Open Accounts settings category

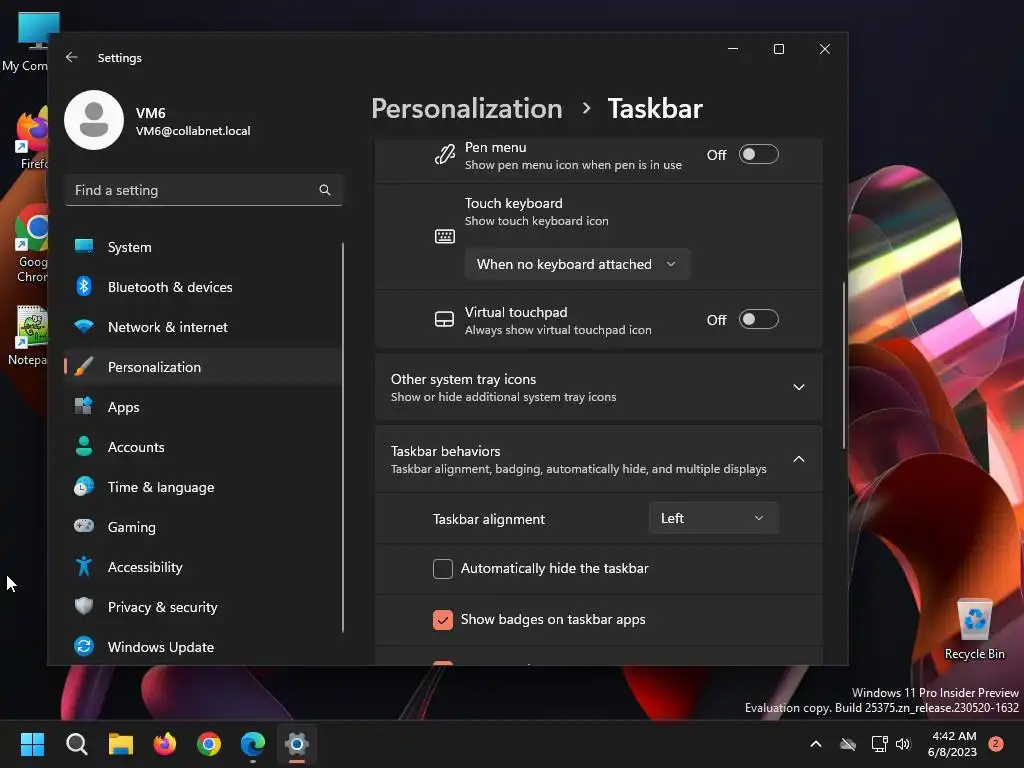(202, 447)
